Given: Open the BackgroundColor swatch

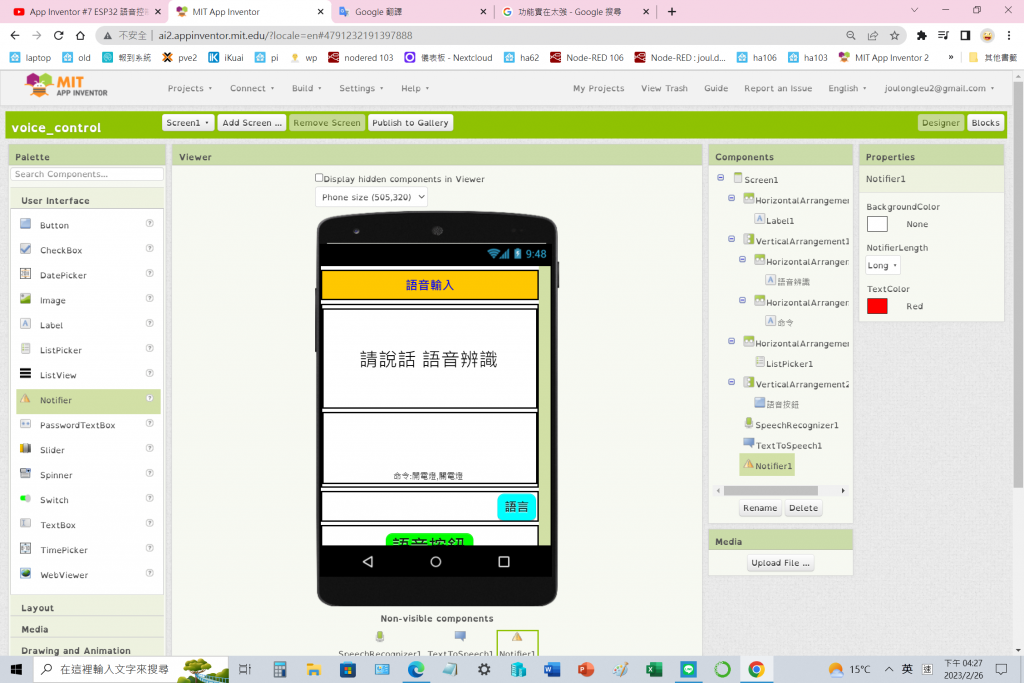Looking at the screenshot, I should tap(877, 224).
